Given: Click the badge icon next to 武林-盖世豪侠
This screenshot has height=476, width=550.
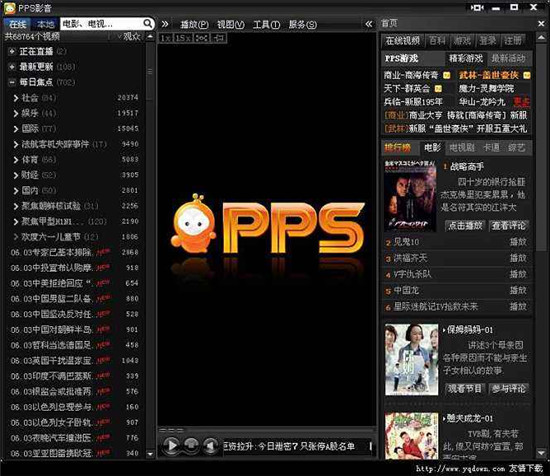Looking at the screenshot, I should (526, 75).
